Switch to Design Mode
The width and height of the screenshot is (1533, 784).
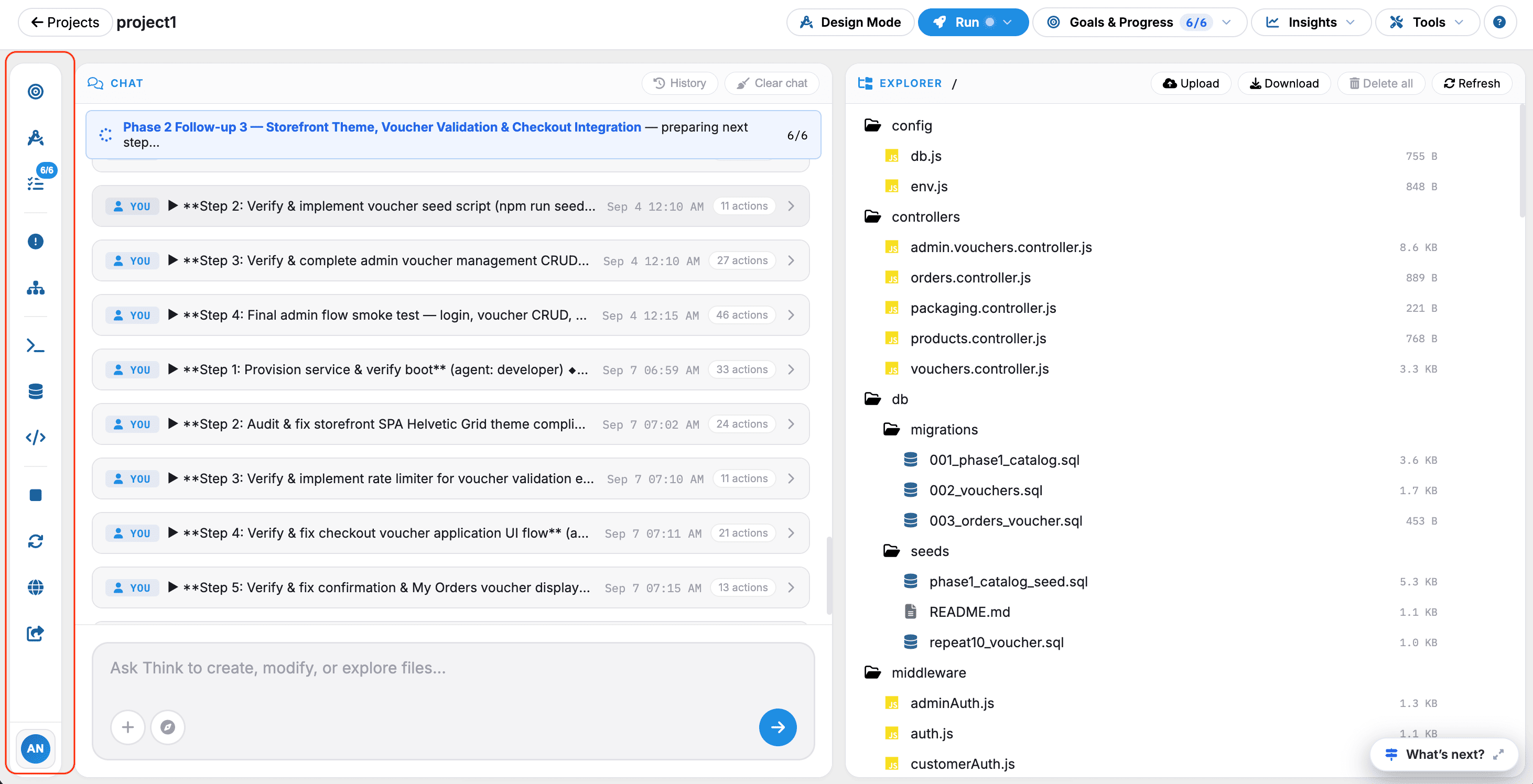click(x=850, y=23)
